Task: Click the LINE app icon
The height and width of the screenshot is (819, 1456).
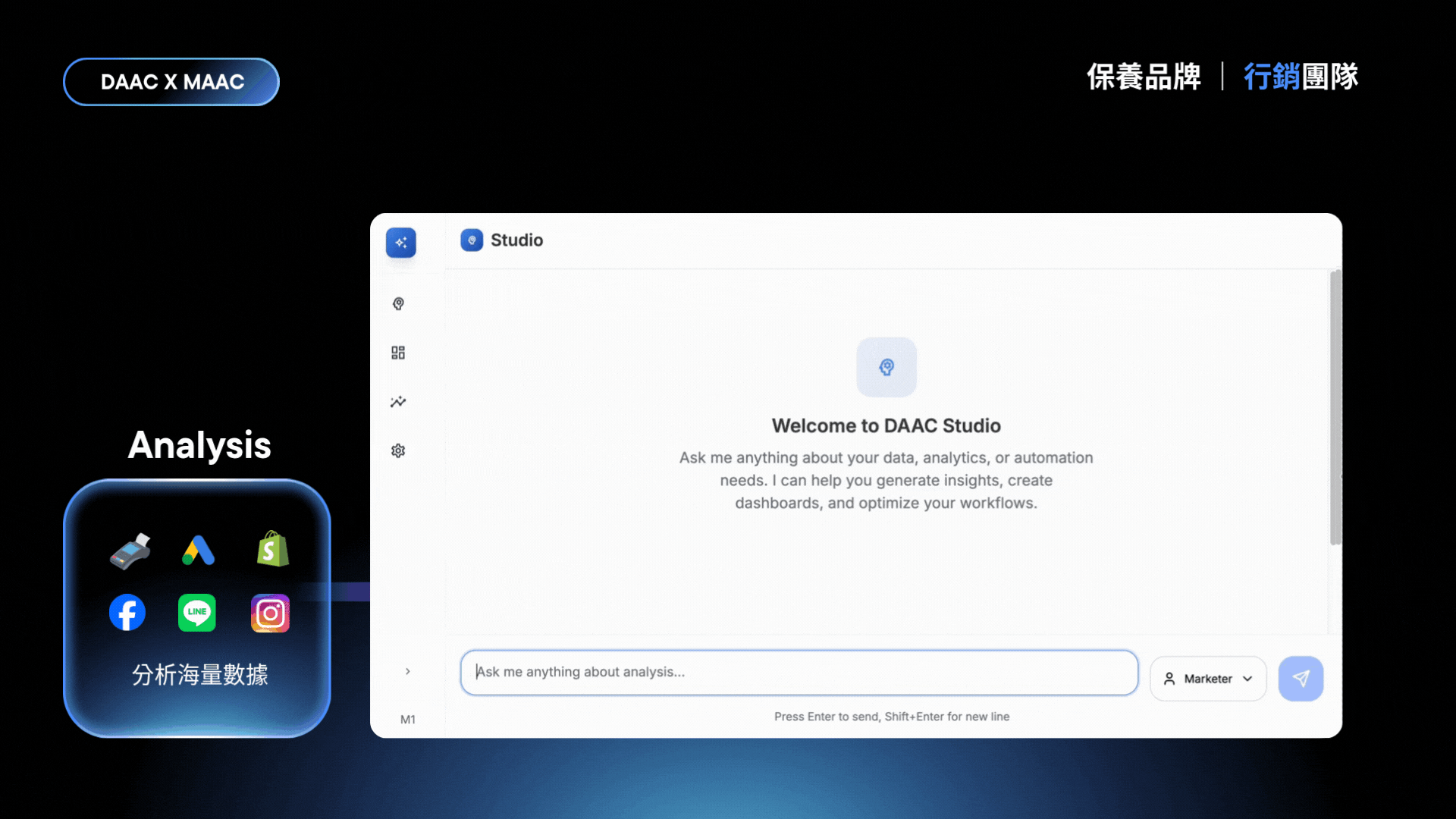Action: [x=197, y=613]
